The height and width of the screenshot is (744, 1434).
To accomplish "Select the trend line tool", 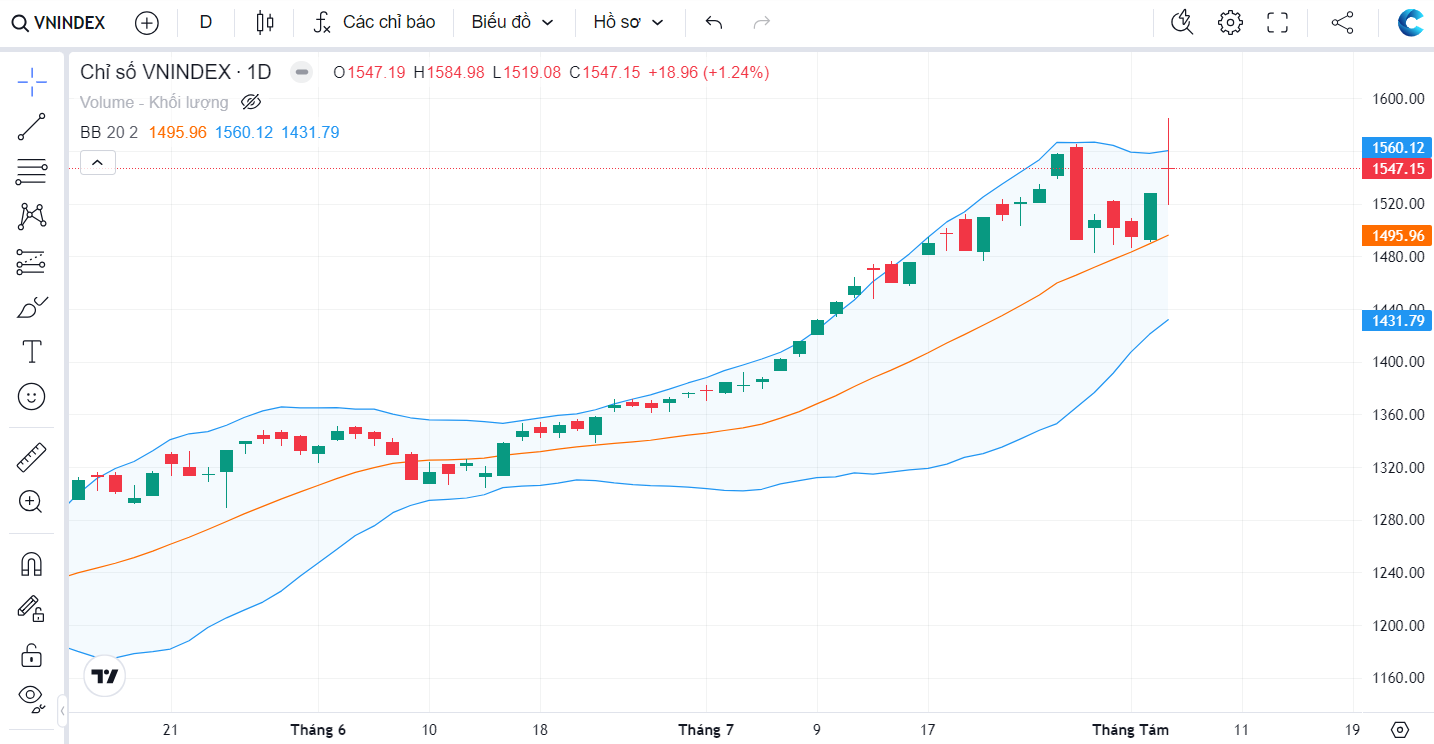I will click(32, 127).
